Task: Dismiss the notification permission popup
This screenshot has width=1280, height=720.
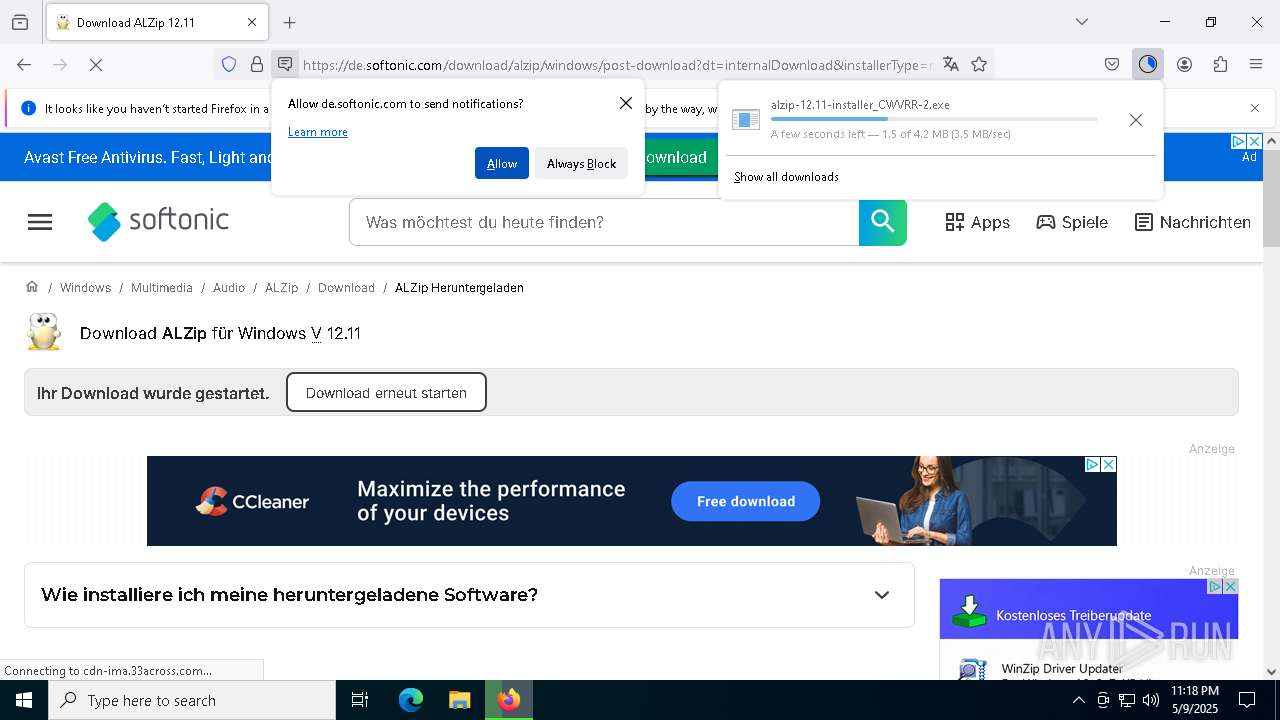Action: click(x=626, y=103)
